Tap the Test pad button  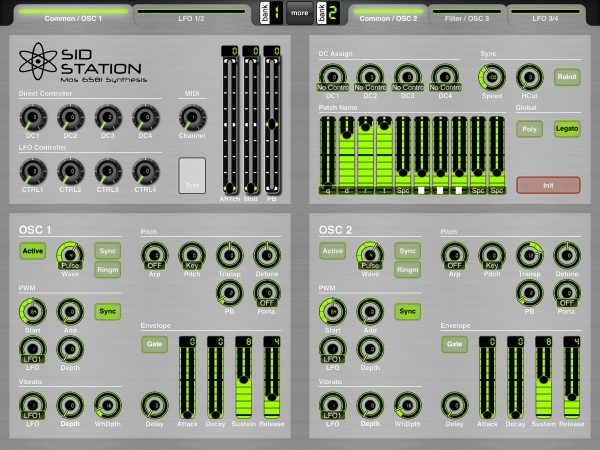[x=192, y=176]
